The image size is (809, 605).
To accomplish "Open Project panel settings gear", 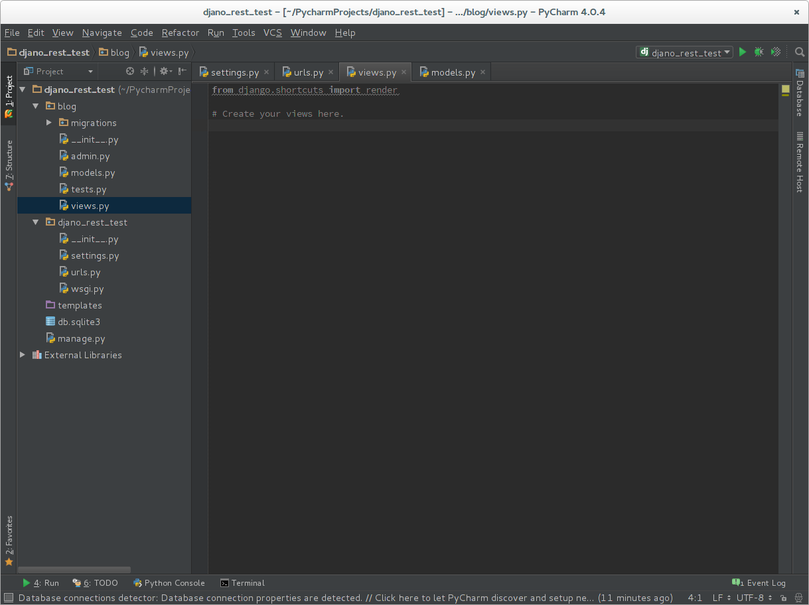I will point(165,71).
